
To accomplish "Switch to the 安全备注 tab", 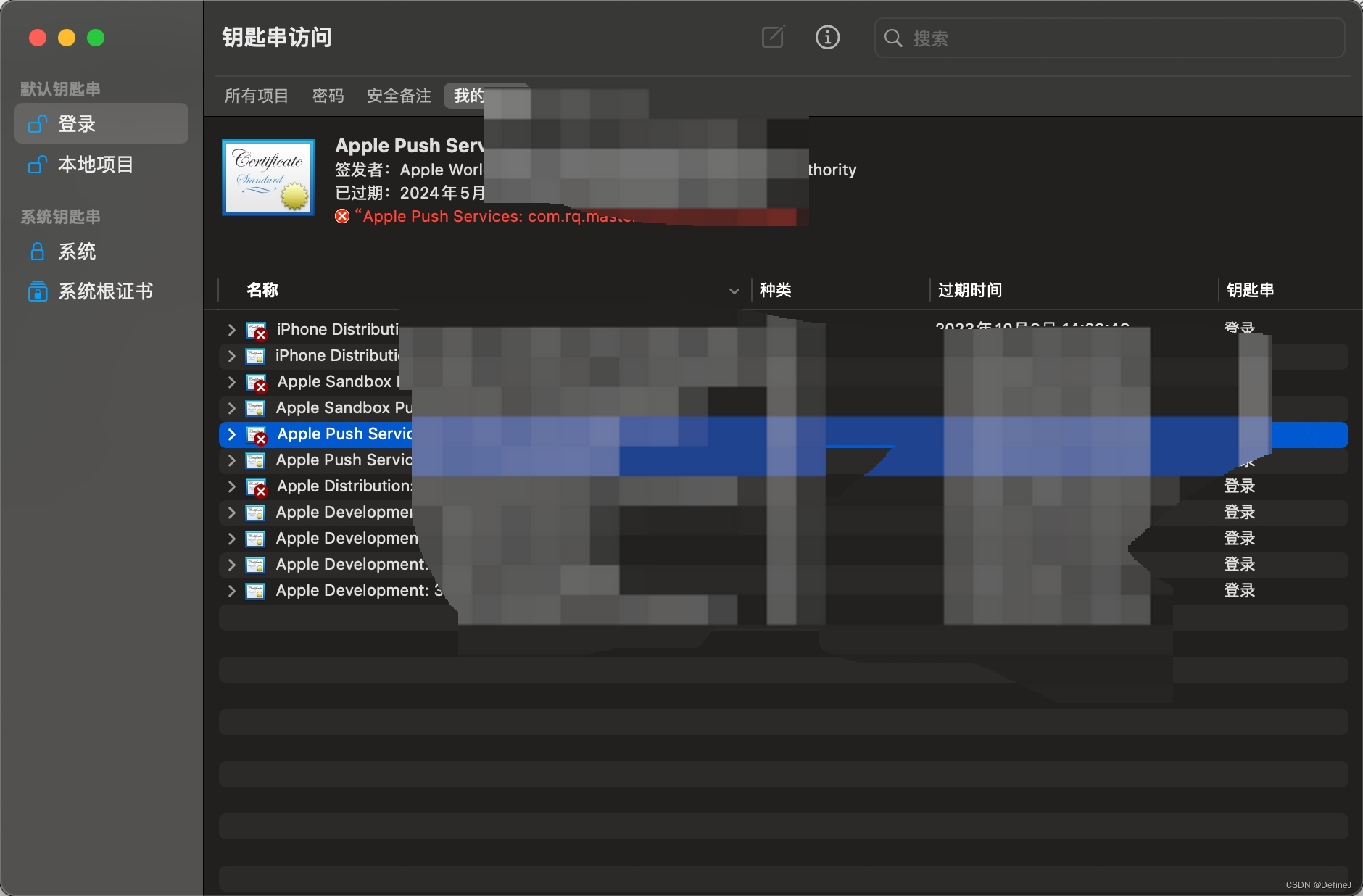I will (399, 96).
